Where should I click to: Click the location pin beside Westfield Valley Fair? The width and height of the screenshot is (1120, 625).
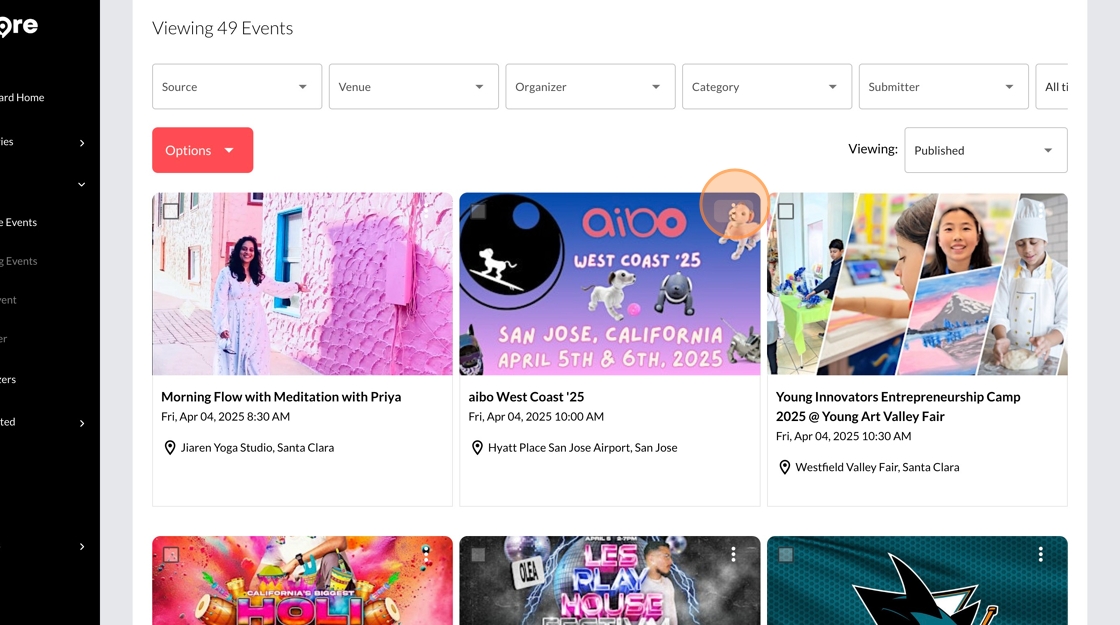[784, 467]
